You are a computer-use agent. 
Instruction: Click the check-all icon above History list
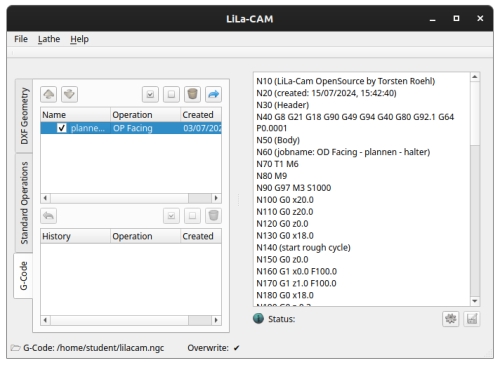[171, 216]
